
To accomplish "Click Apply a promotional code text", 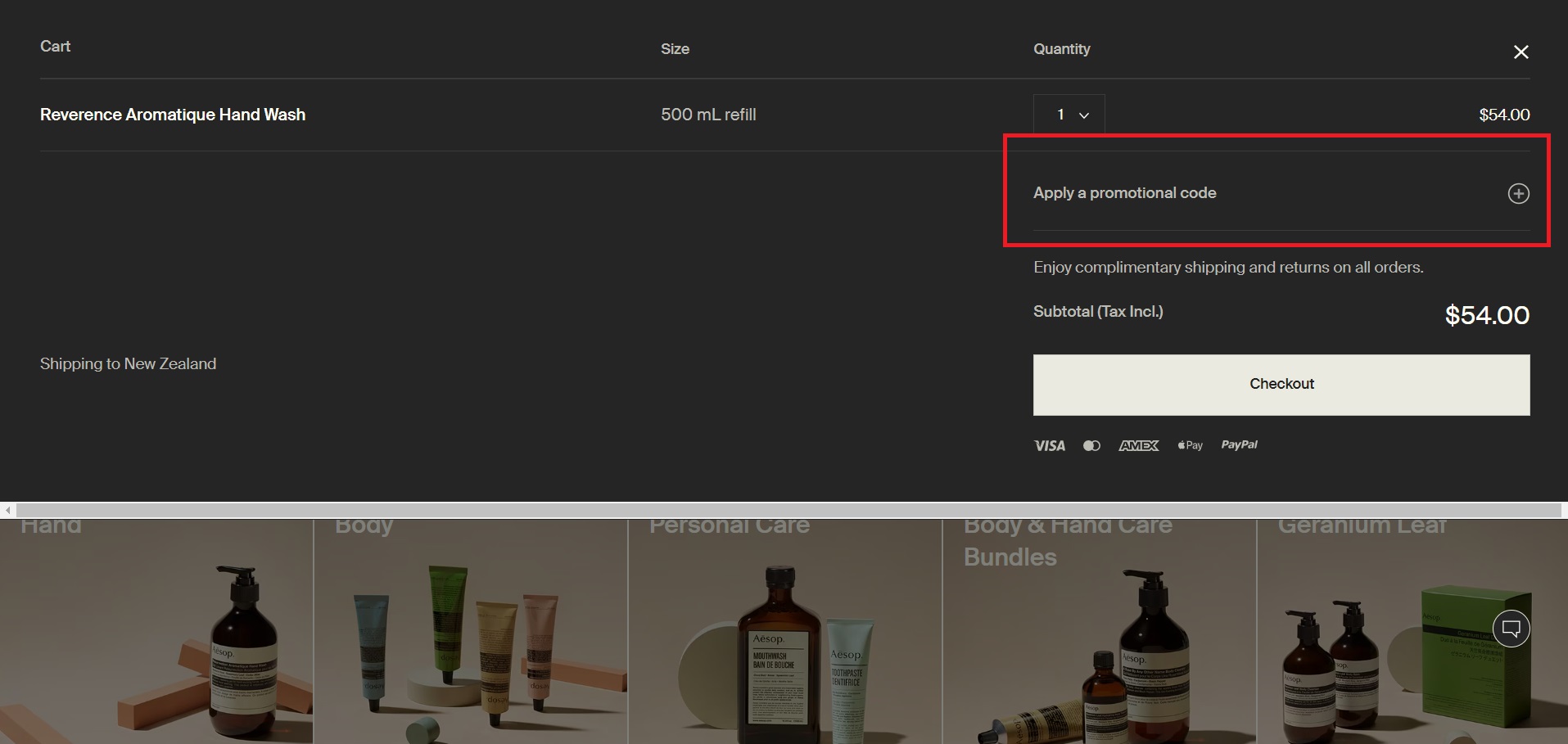I will pos(1124,193).
